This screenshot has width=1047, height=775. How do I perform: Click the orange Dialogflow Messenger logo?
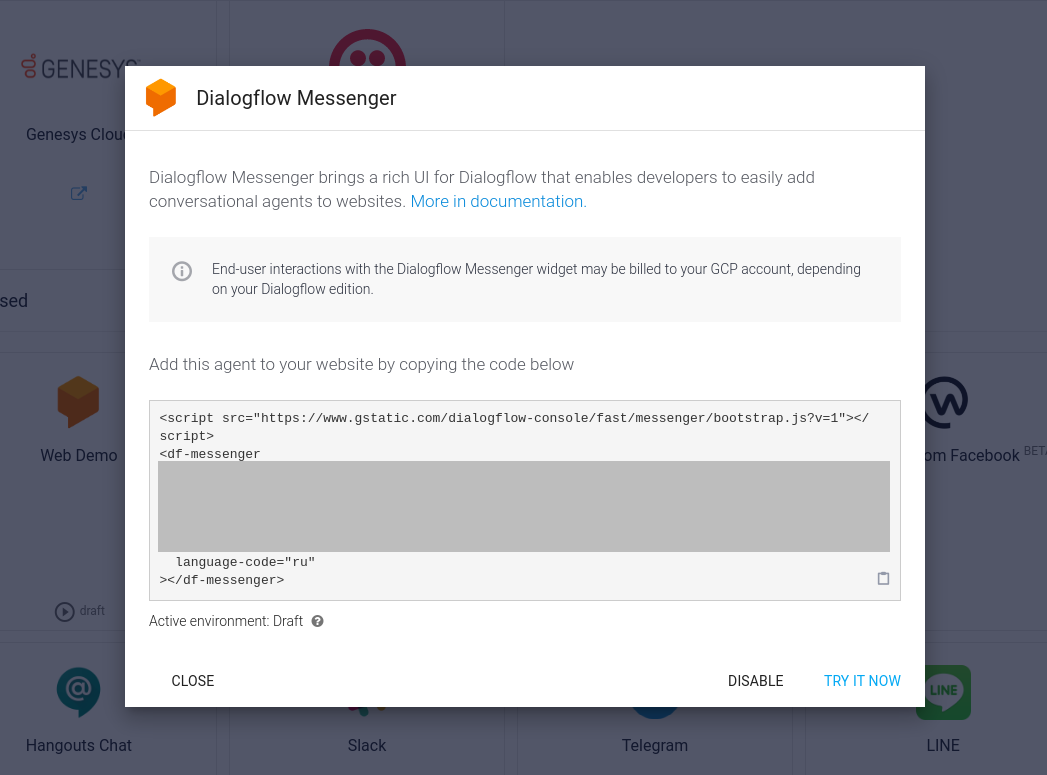pyautogui.click(x=161, y=97)
